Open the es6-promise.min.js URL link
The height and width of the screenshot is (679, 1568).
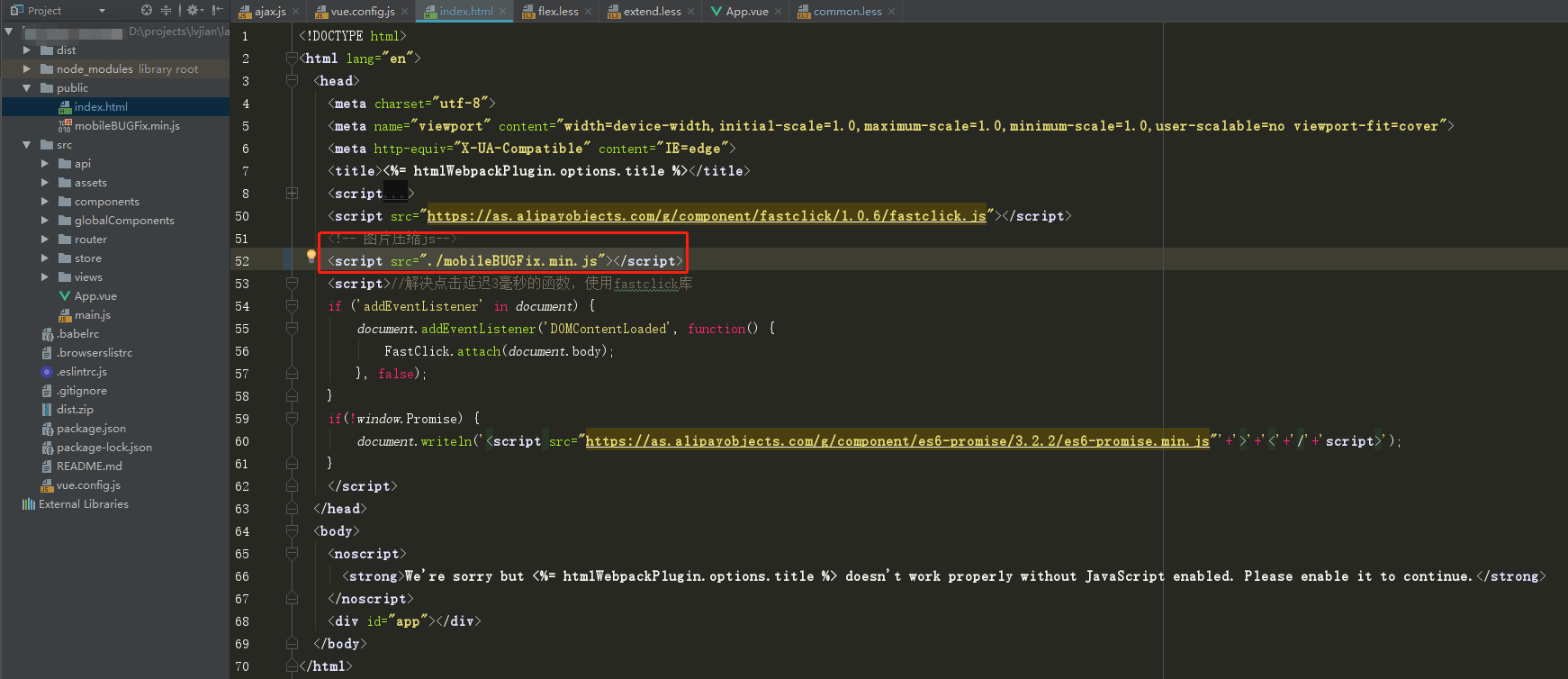(x=897, y=441)
